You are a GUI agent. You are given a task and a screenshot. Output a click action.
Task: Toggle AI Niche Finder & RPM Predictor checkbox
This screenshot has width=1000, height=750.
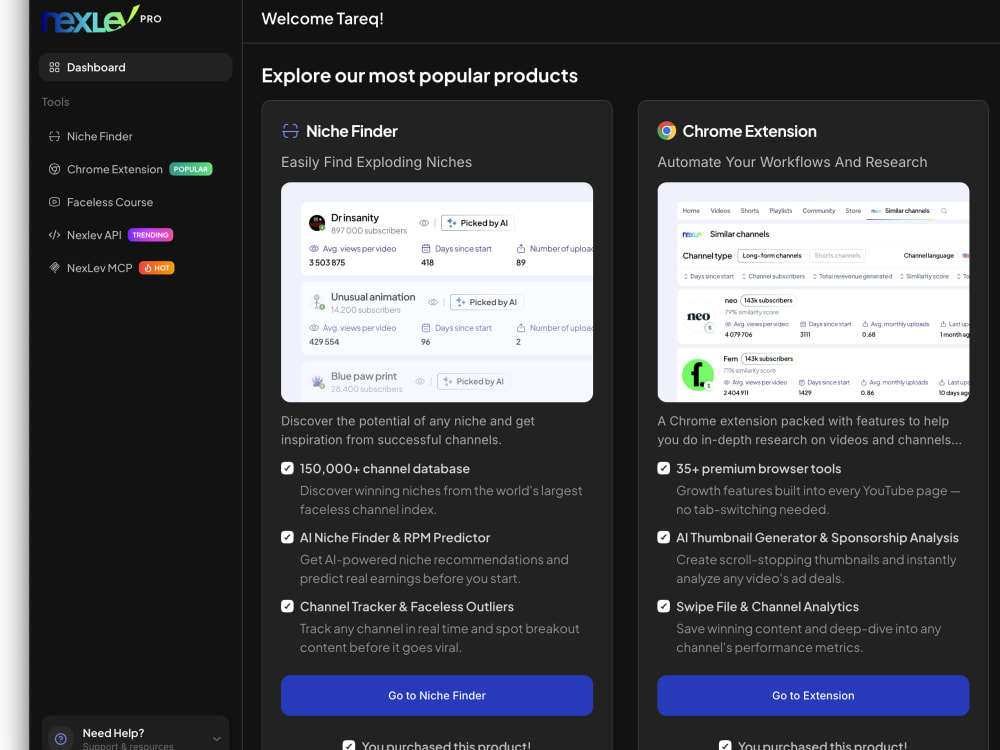tap(288, 538)
